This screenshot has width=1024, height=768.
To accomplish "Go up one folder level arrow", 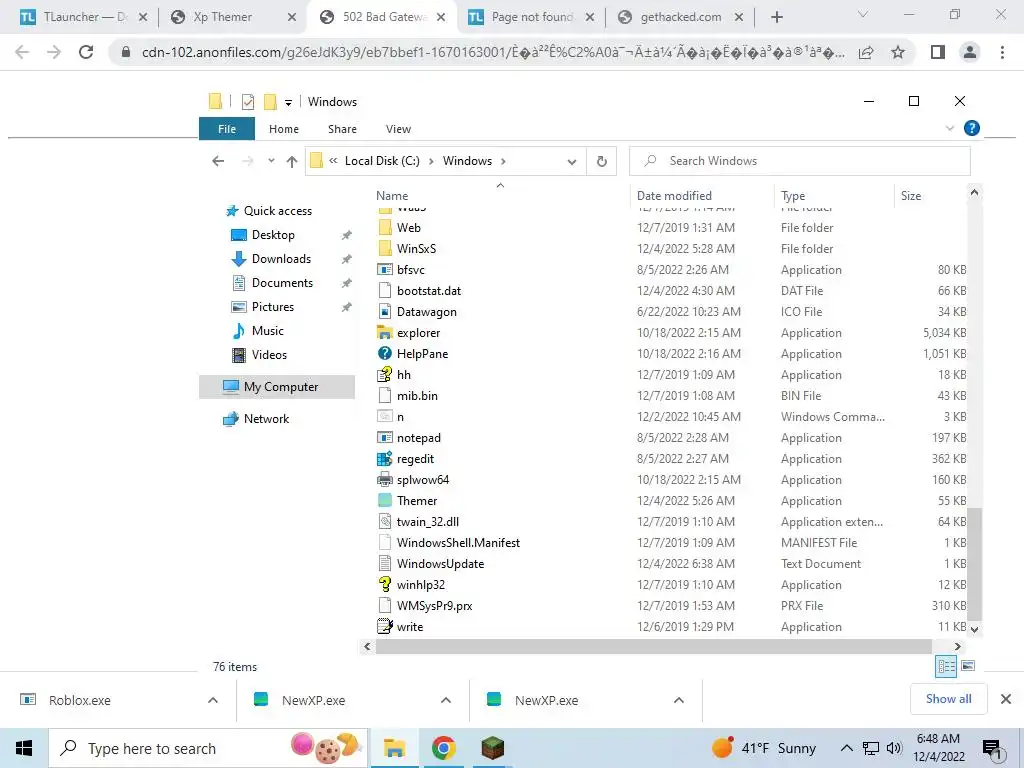I will pyautogui.click(x=292, y=161).
